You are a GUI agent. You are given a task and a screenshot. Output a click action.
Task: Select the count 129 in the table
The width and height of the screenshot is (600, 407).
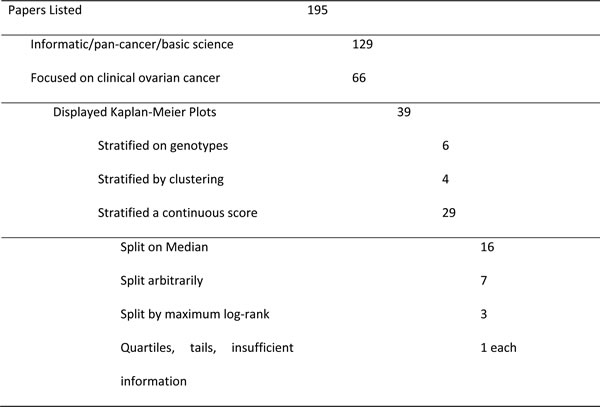click(x=363, y=45)
